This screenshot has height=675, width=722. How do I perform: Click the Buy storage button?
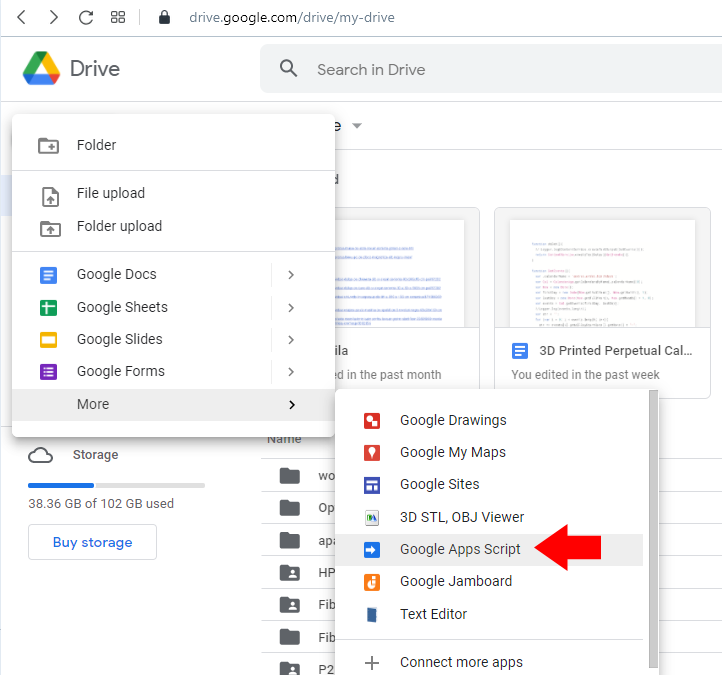click(x=92, y=542)
